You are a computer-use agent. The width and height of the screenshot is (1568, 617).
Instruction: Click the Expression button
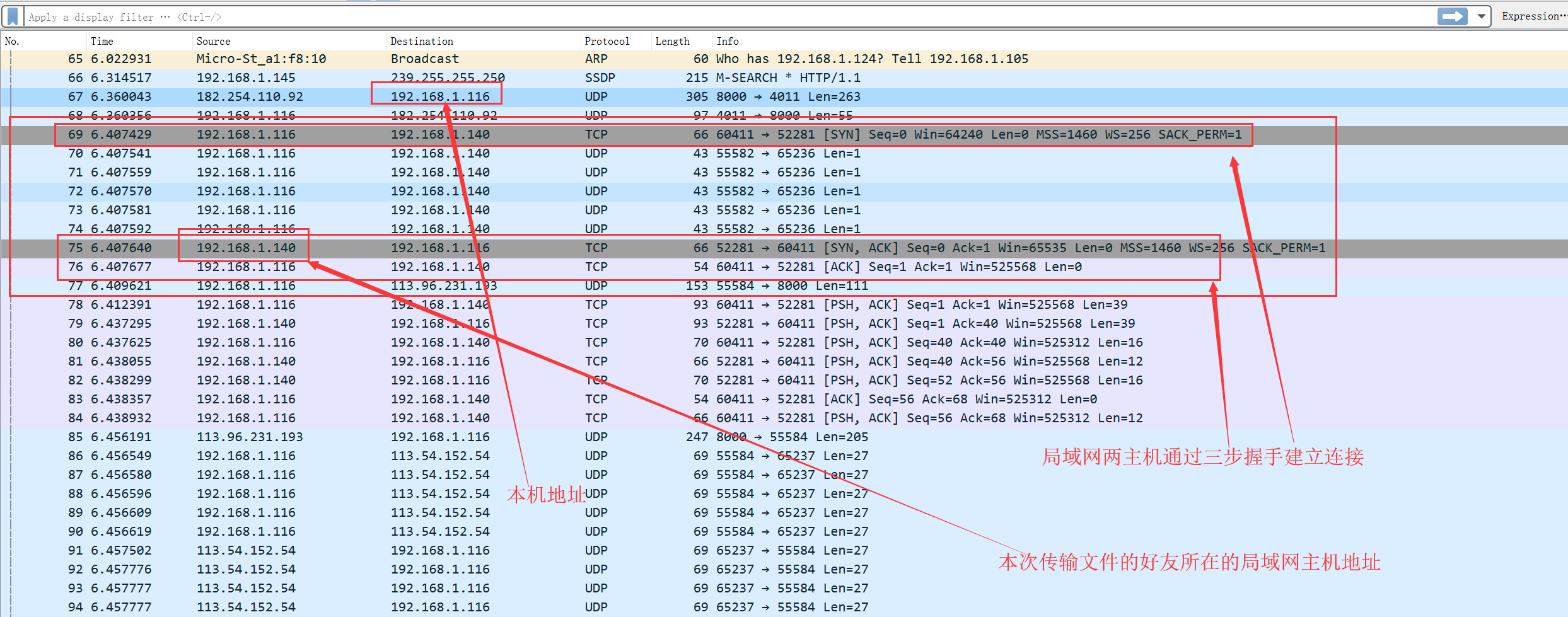pyautogui.click(x=1534, y=16)
